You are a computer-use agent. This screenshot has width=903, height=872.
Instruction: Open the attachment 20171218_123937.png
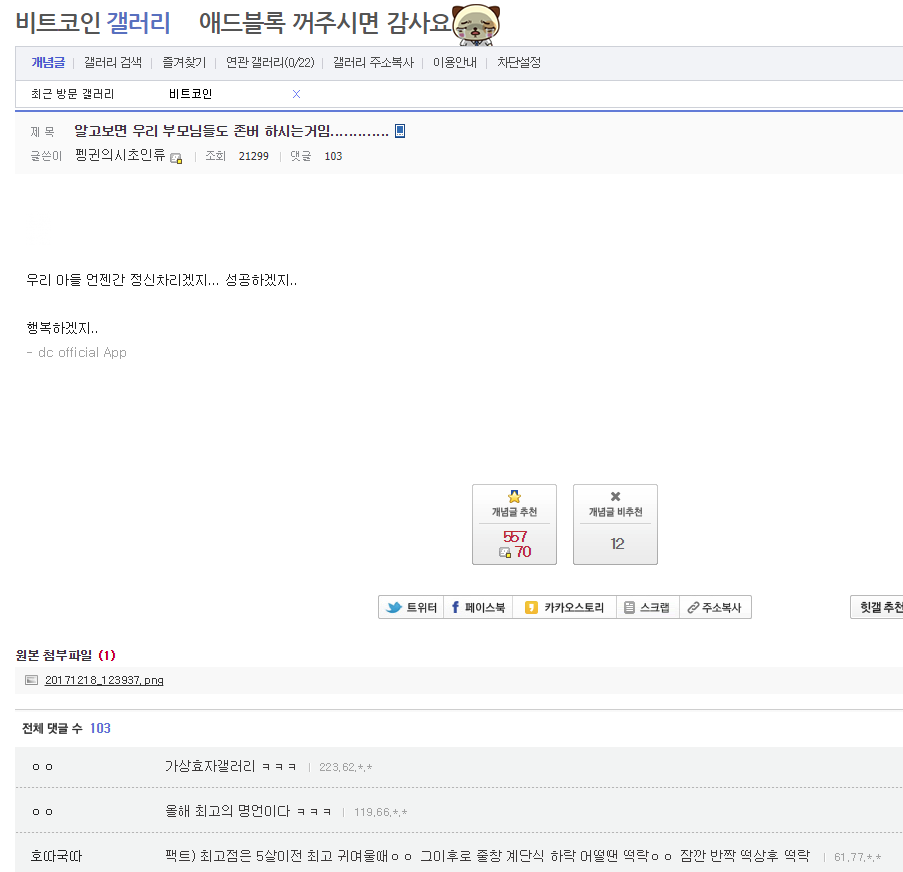(x=103, y=679)
